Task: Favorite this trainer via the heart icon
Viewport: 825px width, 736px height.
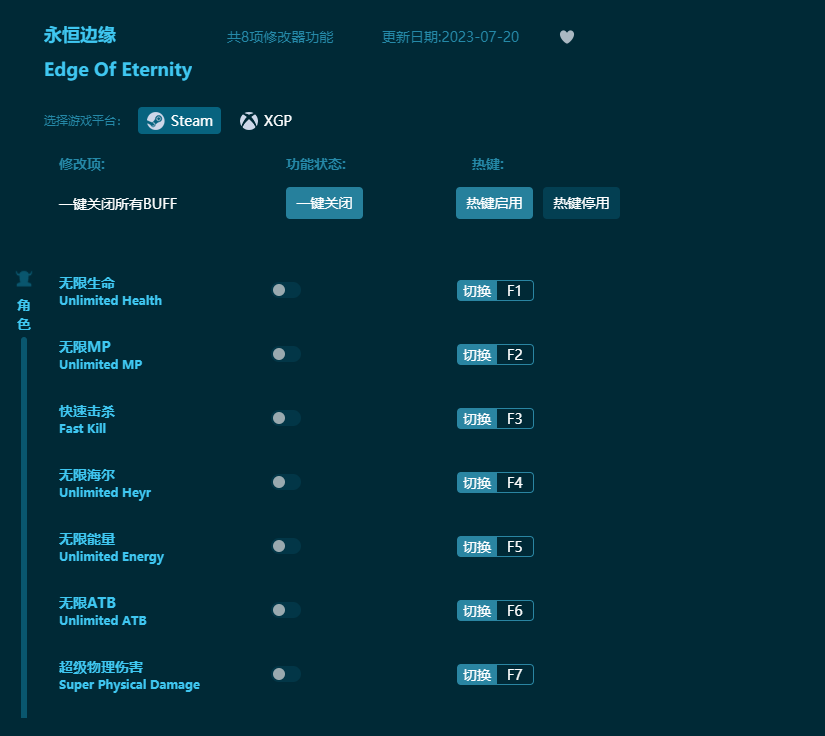Action: pos(566,36)
